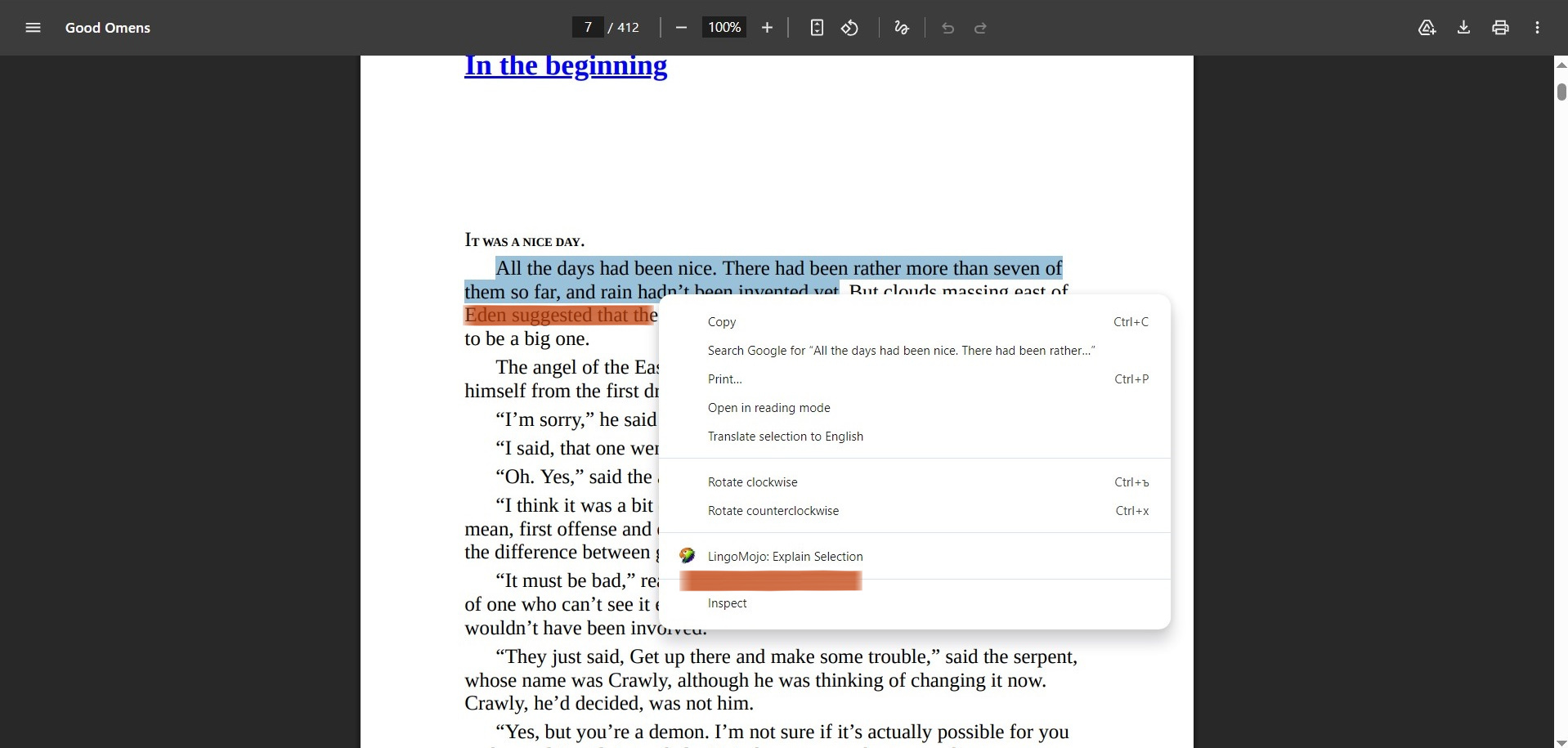This screenshot has width=1568, height=748.
Task: Click the text 'It was a nice day.'
Action: (524, 240)
